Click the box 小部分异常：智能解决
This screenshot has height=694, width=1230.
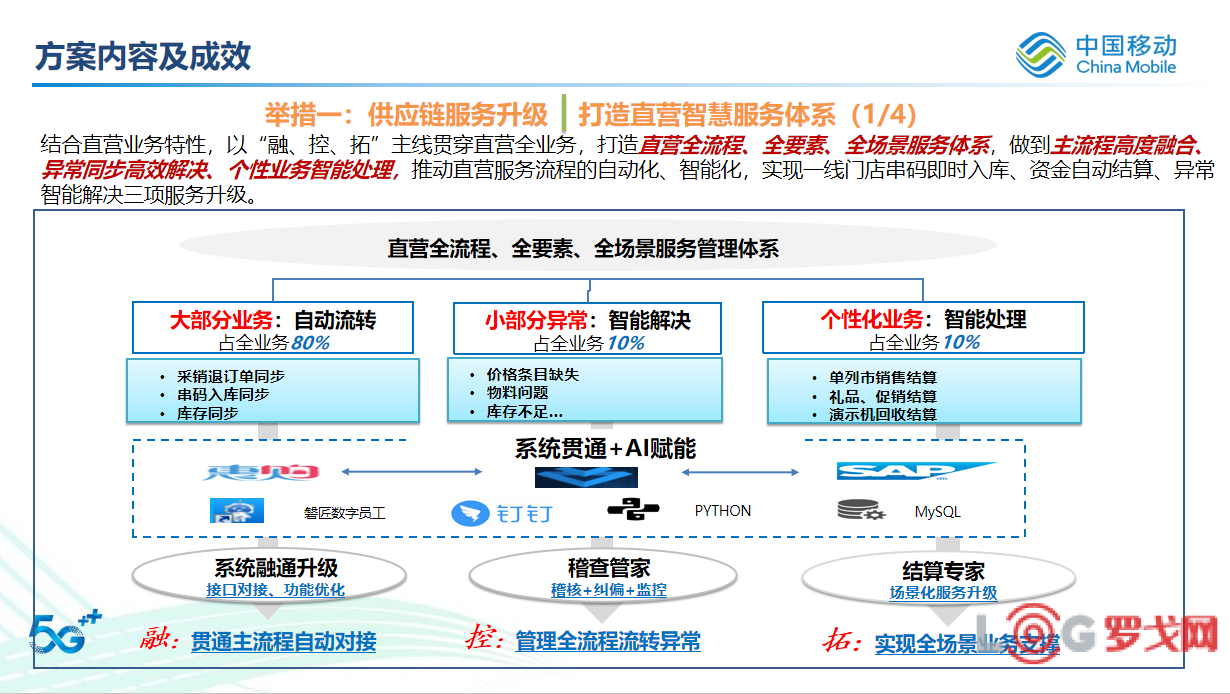pos(588,327)
